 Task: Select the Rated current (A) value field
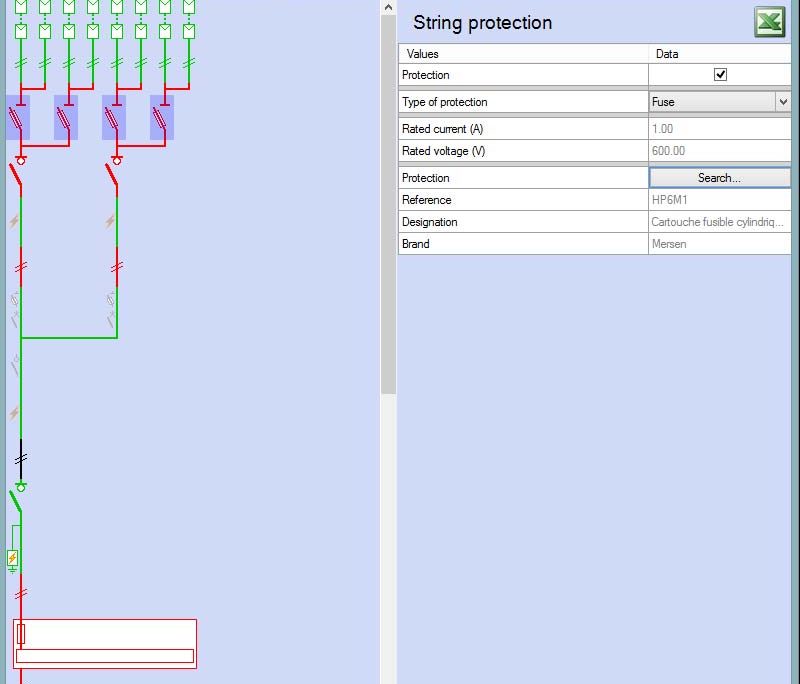[x=719, y=129]
